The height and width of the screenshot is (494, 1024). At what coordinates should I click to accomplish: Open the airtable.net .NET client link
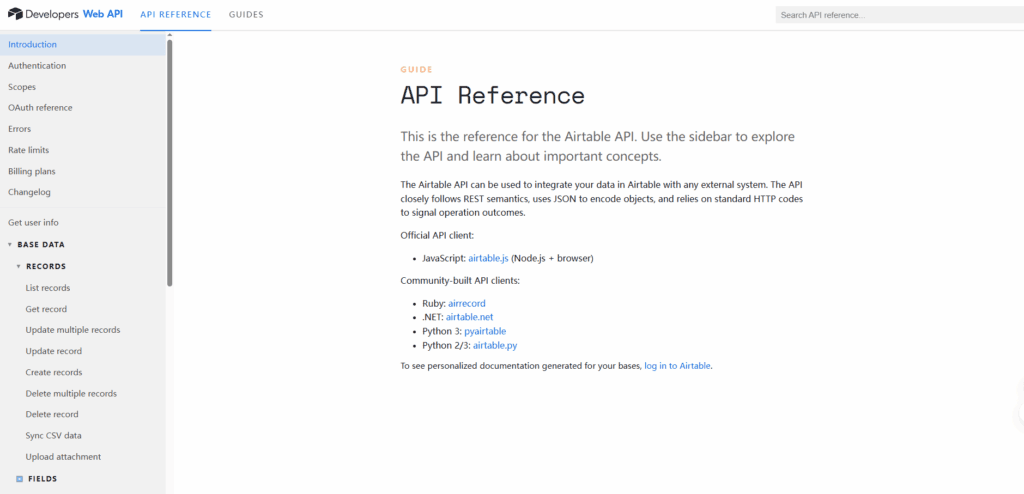click(470, 317)
